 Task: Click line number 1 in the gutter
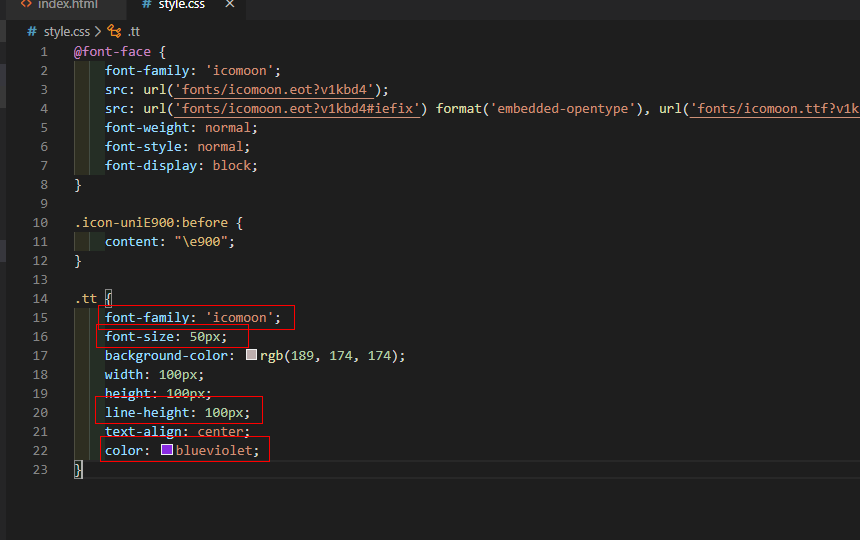(x=44, y=52)
